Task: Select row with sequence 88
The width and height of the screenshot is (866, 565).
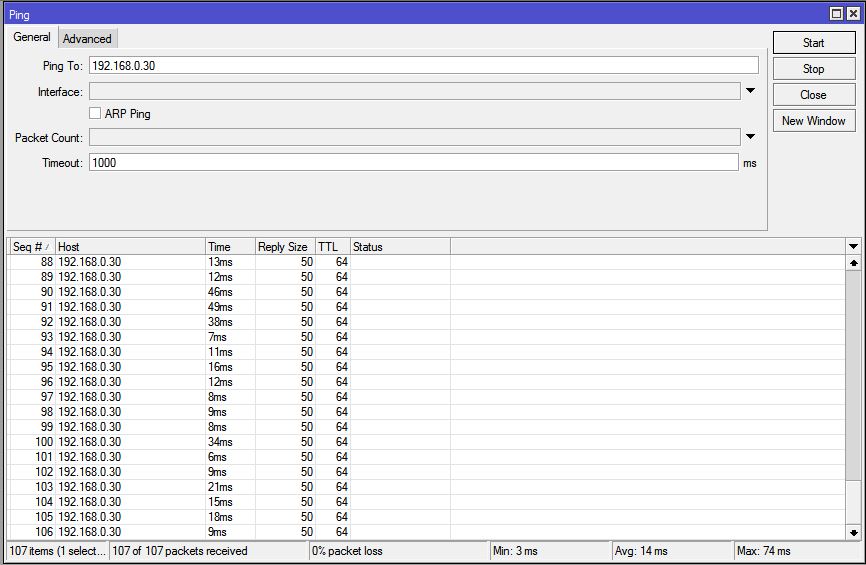Action: [427, 262]
